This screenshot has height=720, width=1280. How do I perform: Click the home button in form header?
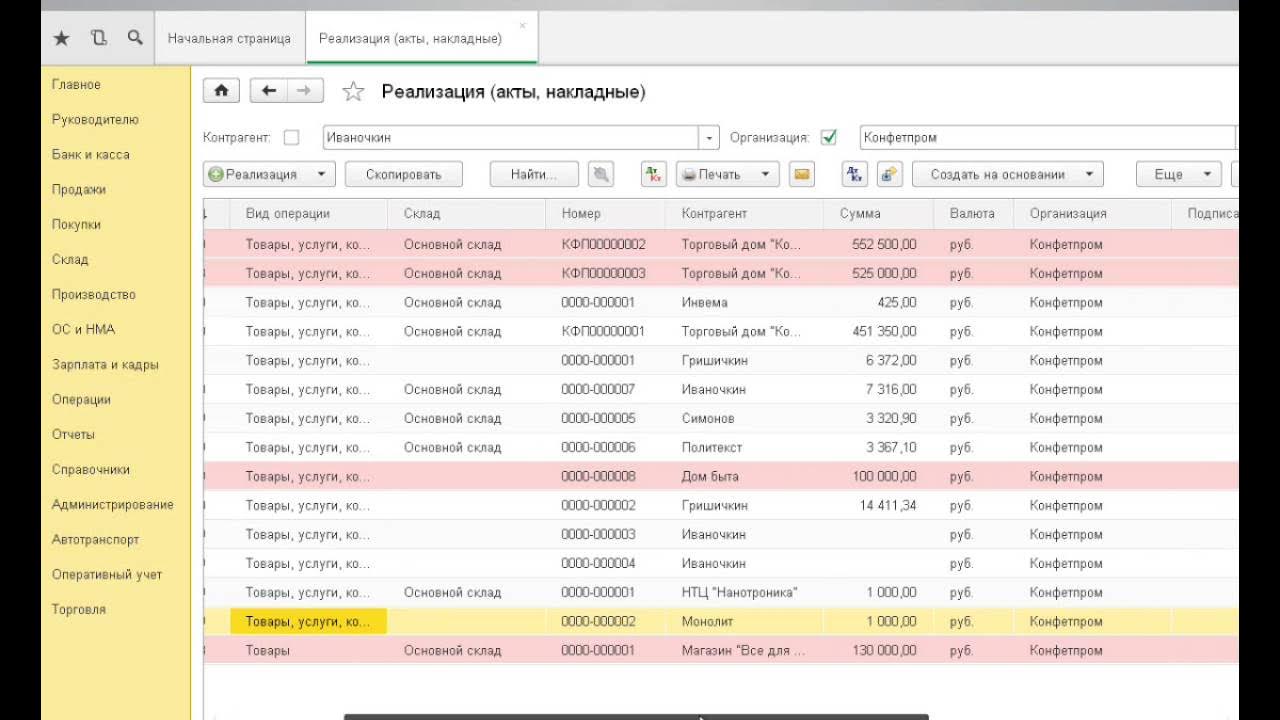coord(221,91)
